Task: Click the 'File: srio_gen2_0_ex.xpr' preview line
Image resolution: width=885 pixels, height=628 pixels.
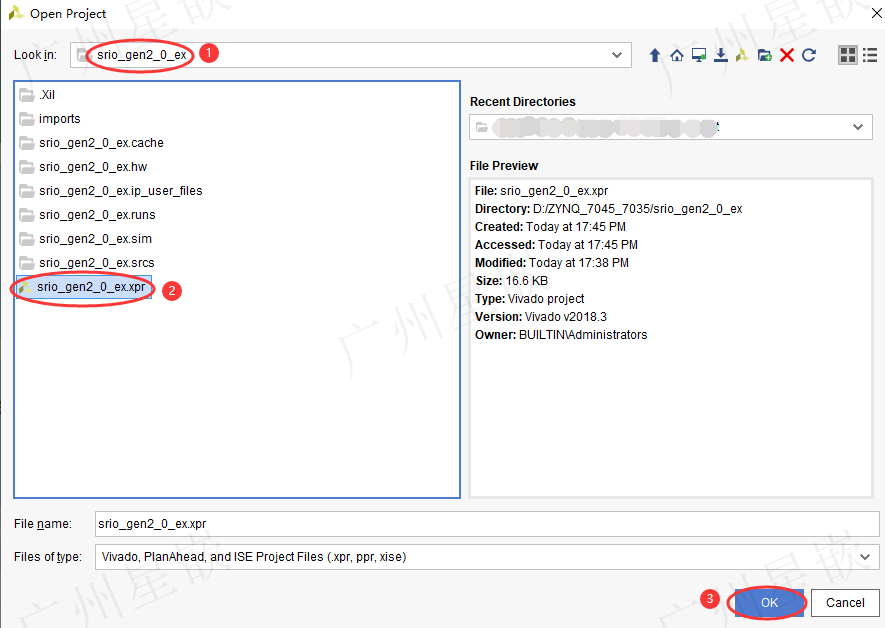Action: click(541, 191)
